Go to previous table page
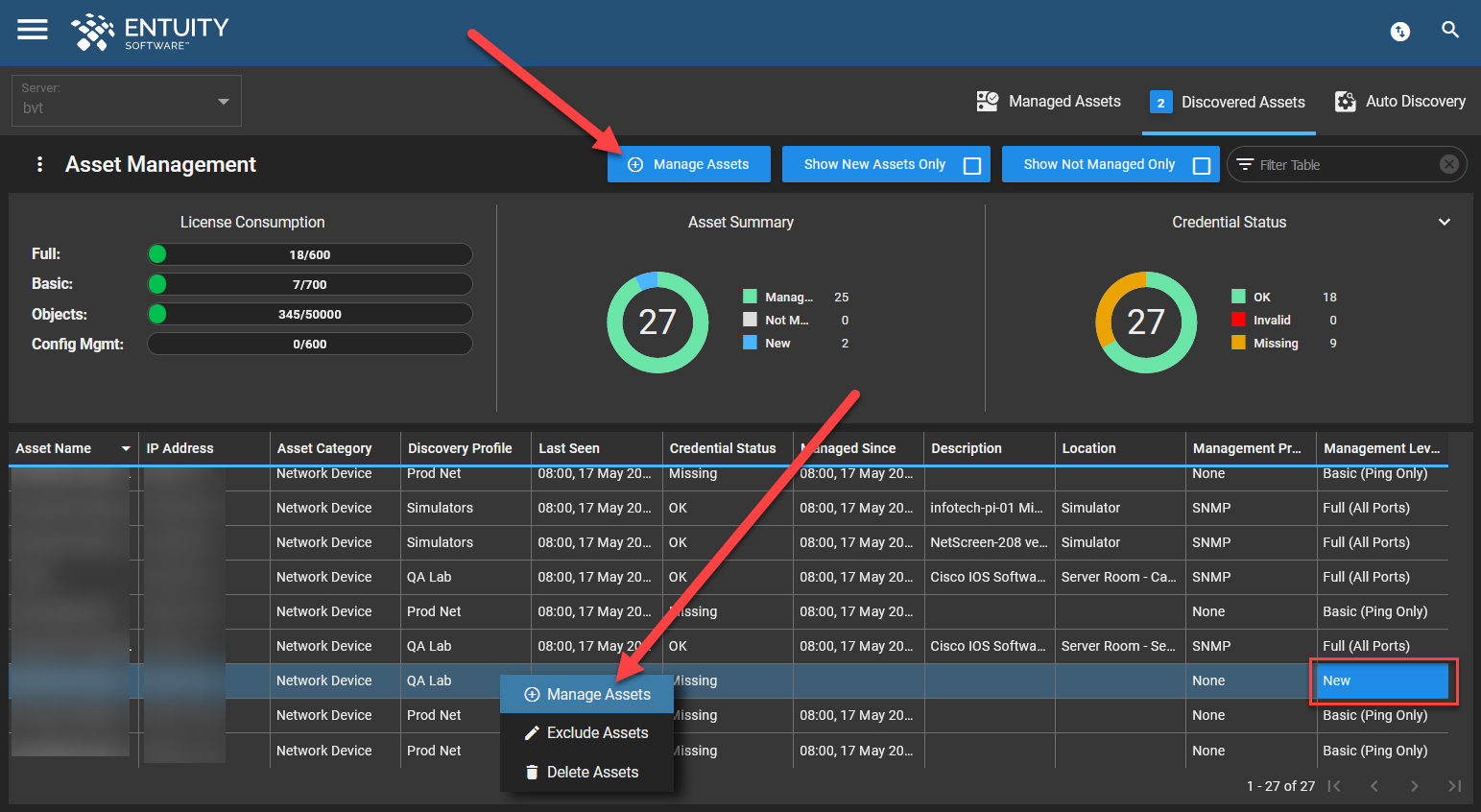The width and height of the screenshot is (1481, 812). [1374, 786]
